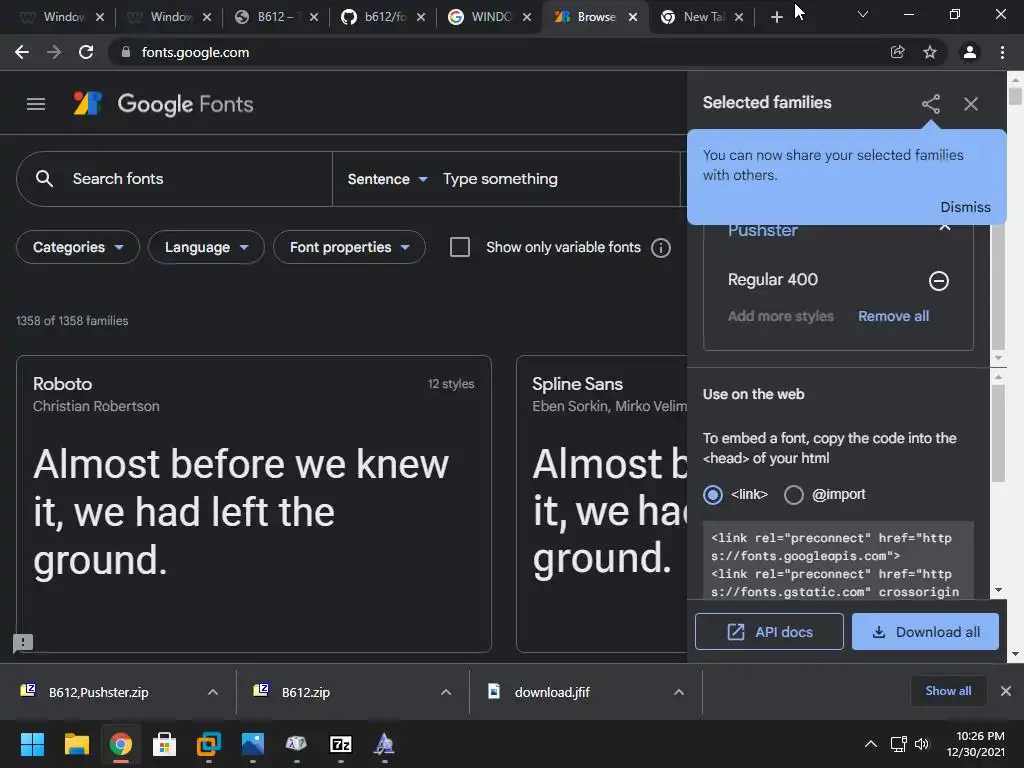Viewport: 1024px width, 768px height.
Task: Bookmark this page with the star icon
Action: tap(930, 52)
